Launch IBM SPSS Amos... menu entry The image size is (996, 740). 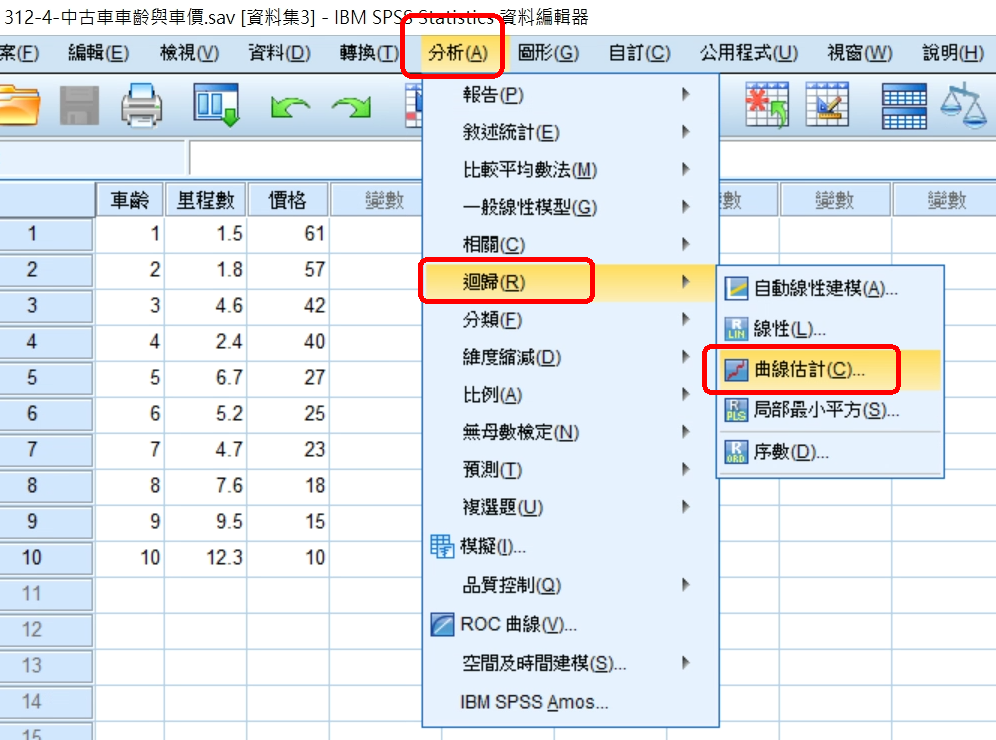[x=534, y=702]
